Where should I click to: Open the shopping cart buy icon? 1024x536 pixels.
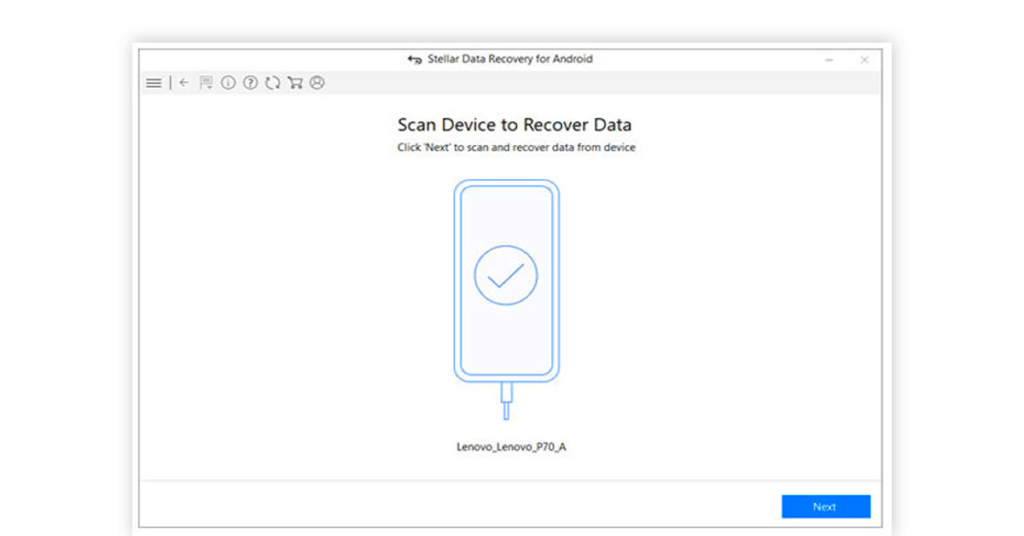coord(295,83)
